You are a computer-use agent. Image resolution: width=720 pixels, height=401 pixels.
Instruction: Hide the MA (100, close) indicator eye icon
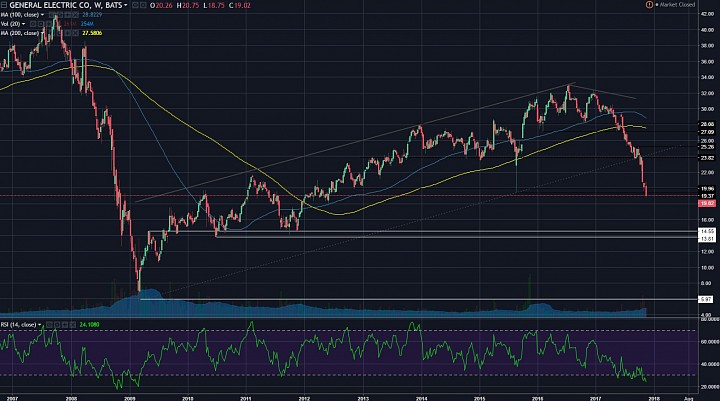coord(51,15)
